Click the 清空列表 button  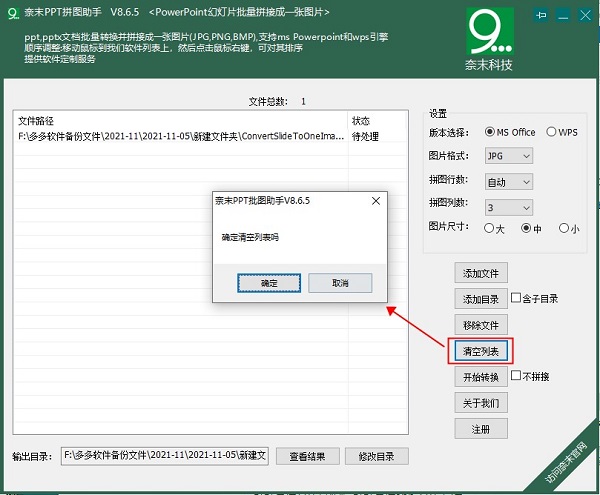coord(481,351)
